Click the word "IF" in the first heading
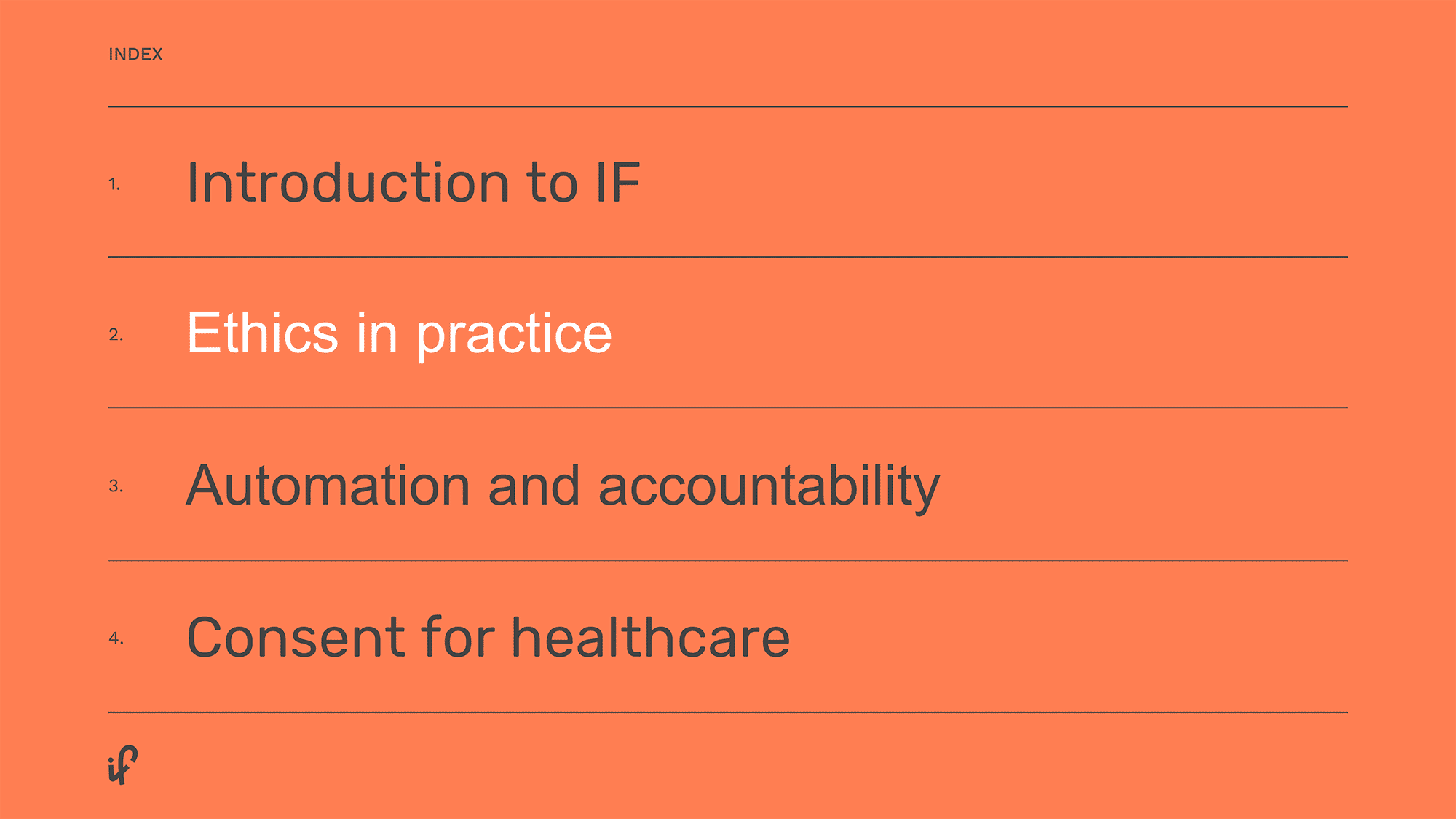This screenshot has width=1456, height=819. click(618, 182)
